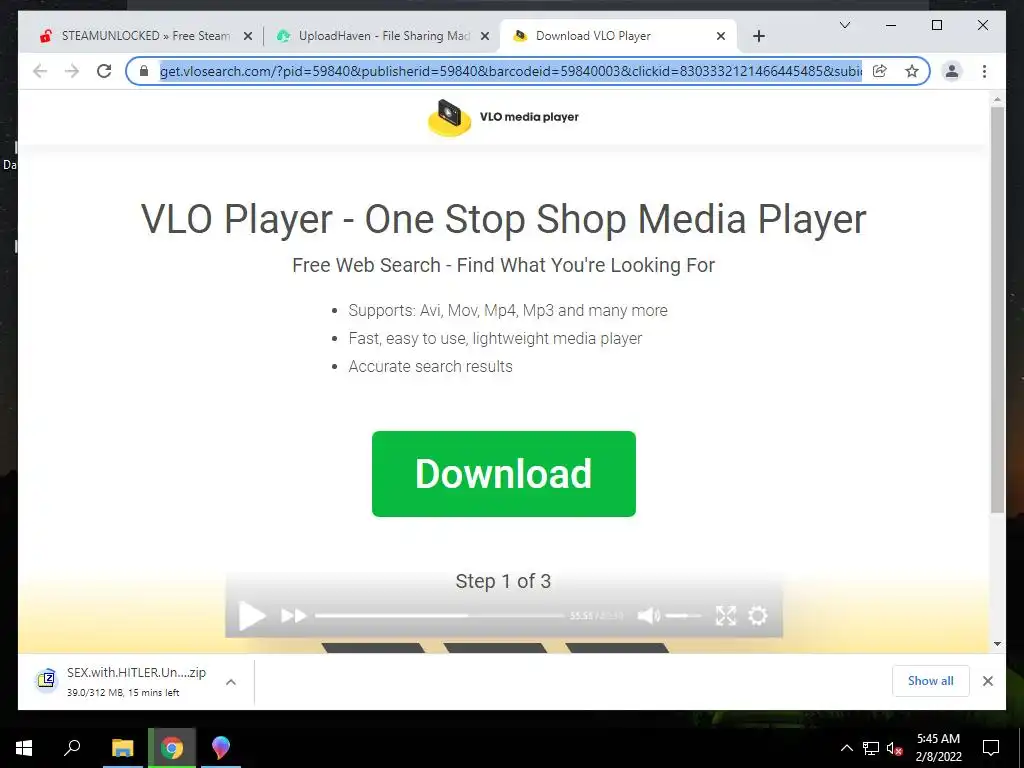Screen dimensions: 1024x768
Task: Go forward to the next page
Action: point(72,71)
